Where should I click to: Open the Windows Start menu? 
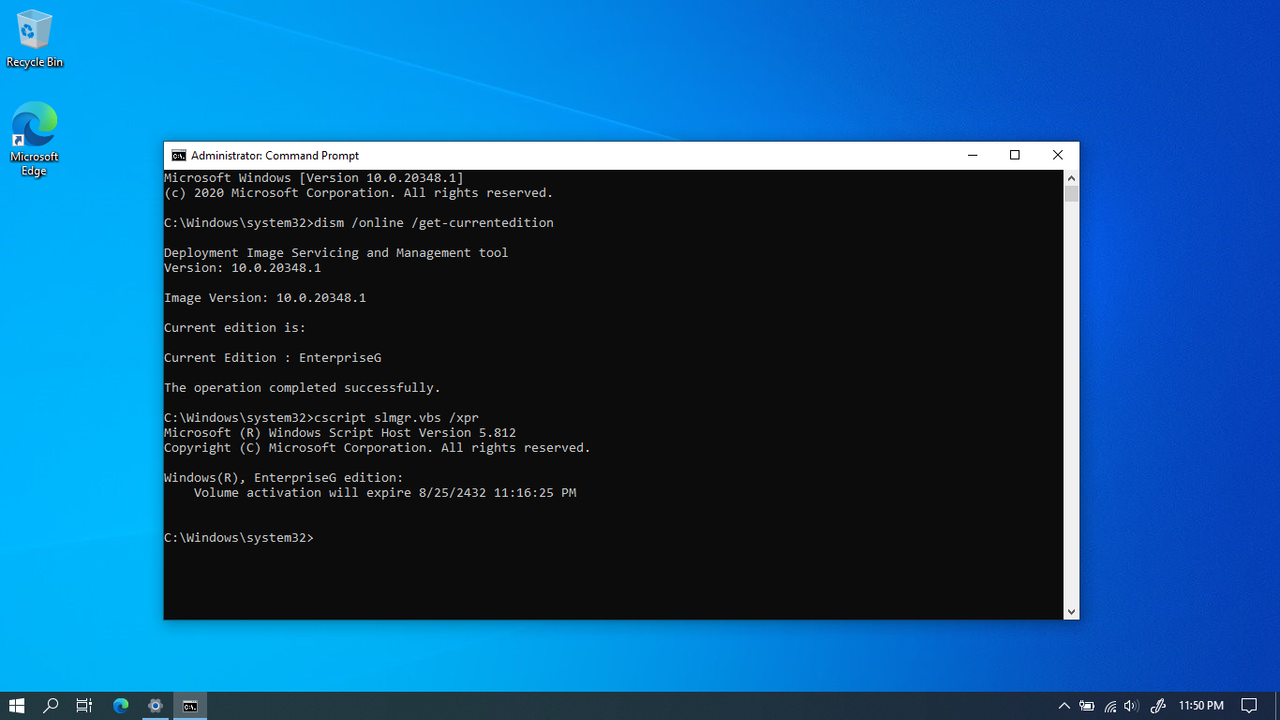click(x=17, y=706)
